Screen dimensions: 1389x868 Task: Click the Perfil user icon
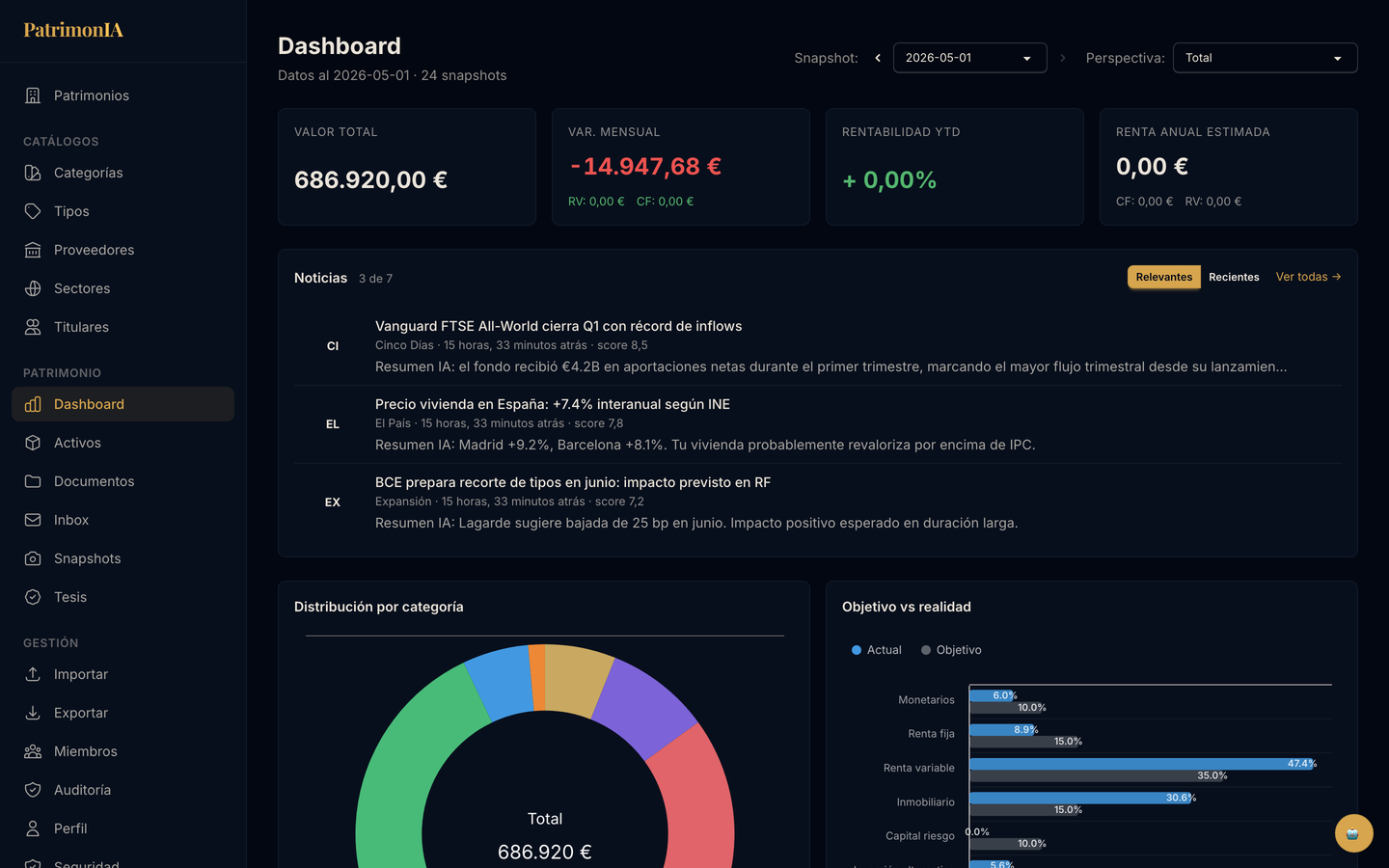33,828
